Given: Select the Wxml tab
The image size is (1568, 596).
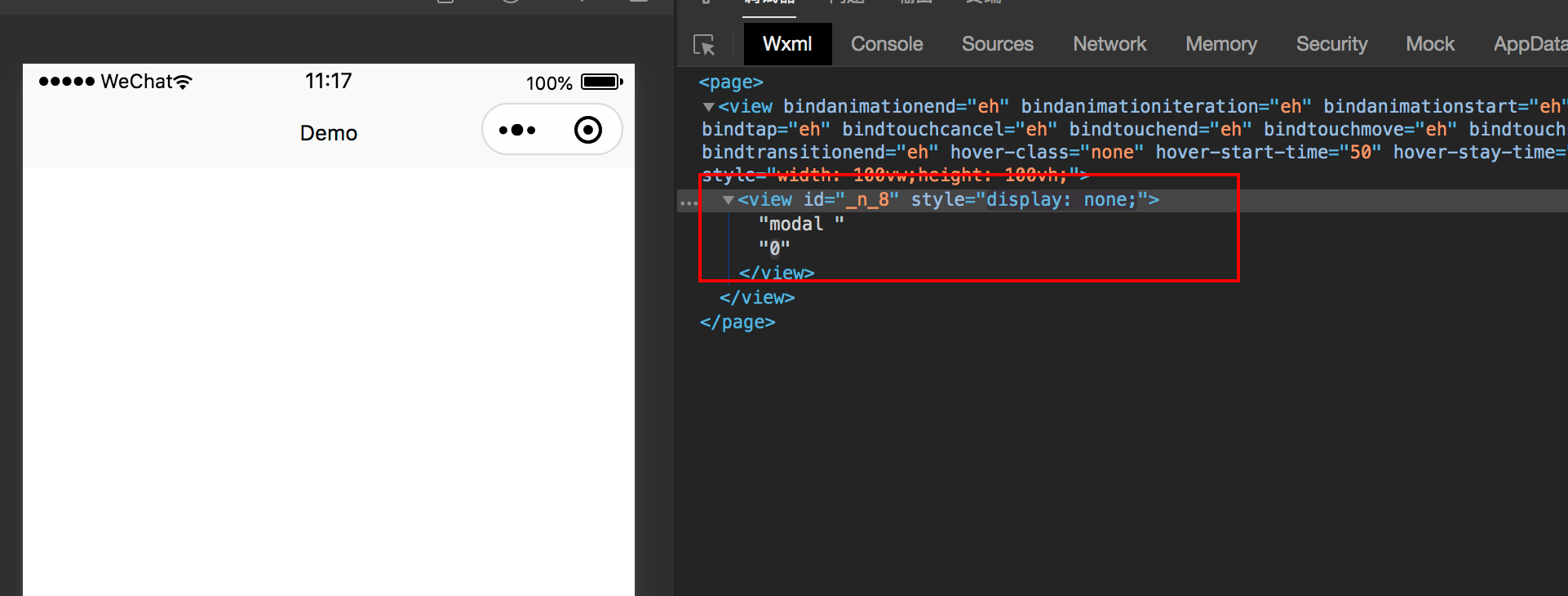Looking at the screenshot, I should 787,44.
